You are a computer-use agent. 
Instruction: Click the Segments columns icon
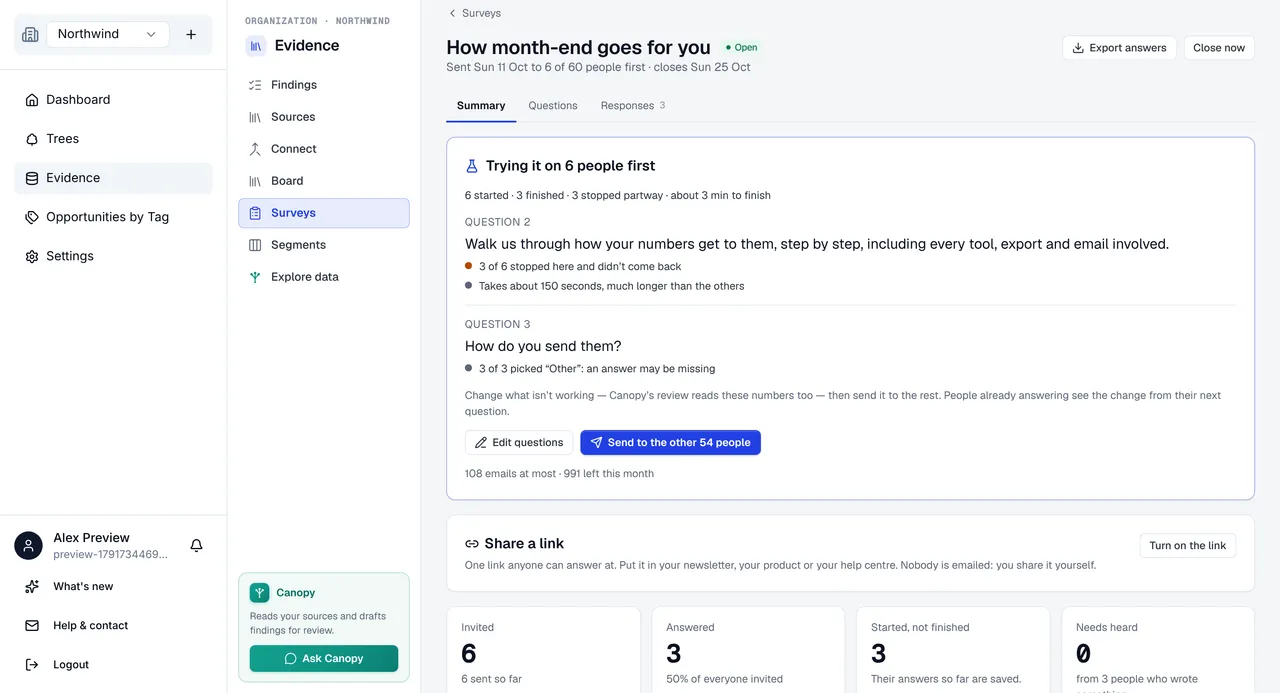click(x=255, y=245)
